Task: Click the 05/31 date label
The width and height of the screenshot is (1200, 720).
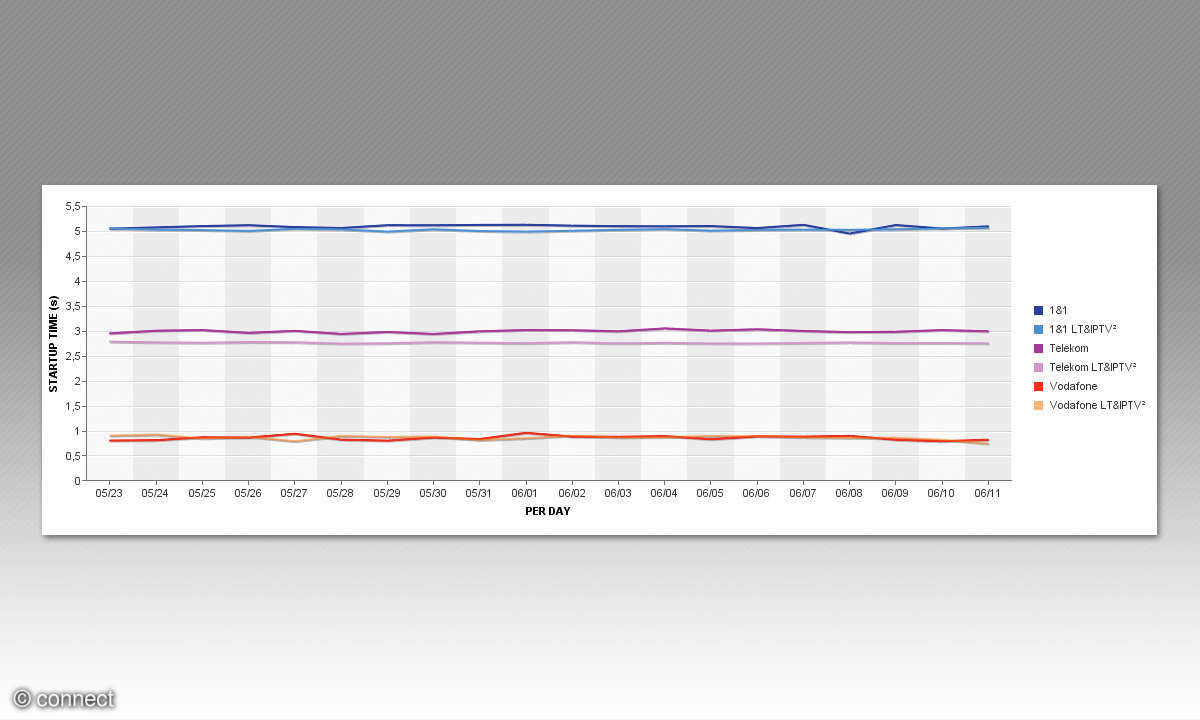Action: (479, 493)
